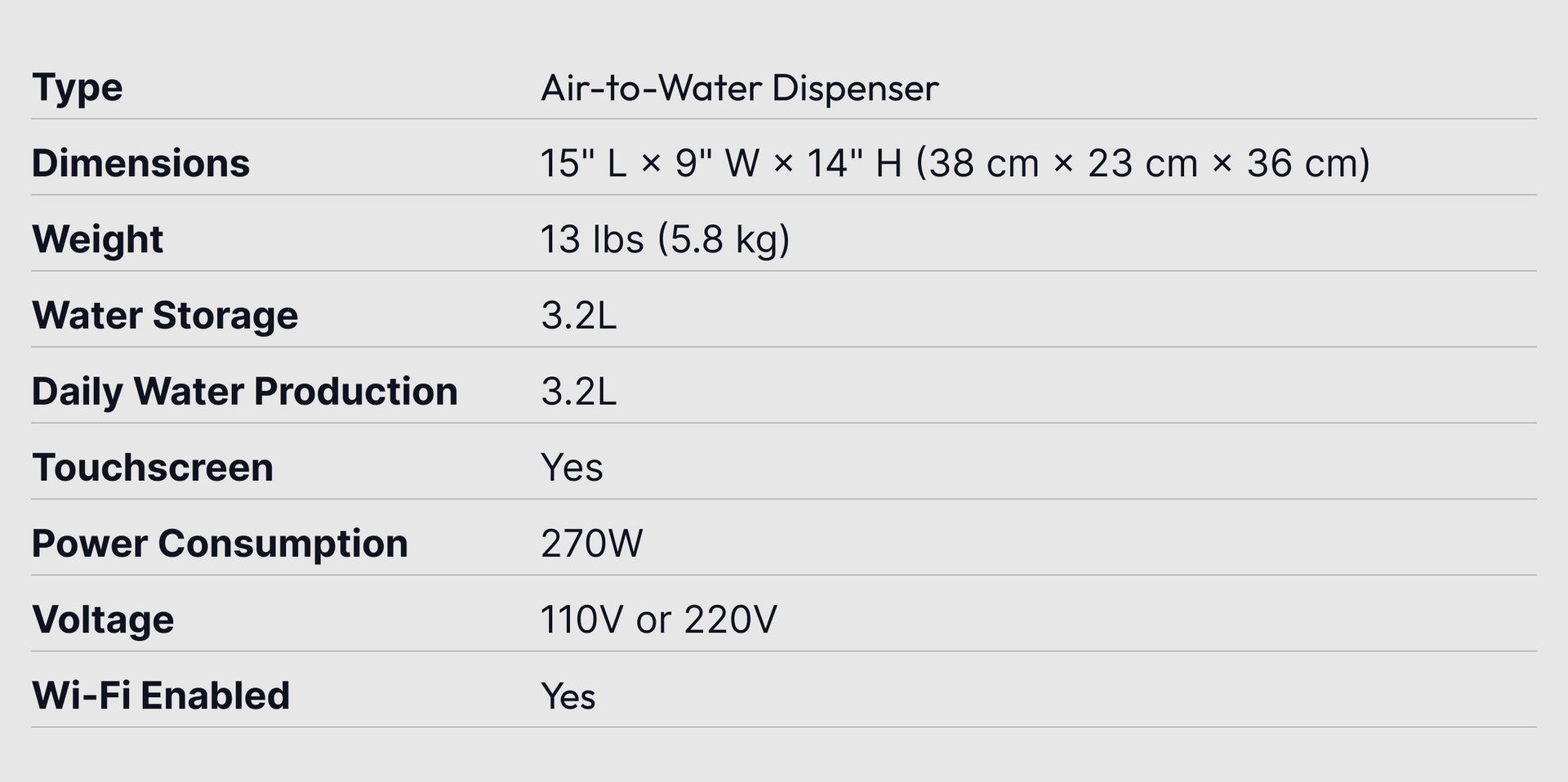Select the Air-to-Water Dispenser value
Image resolution: width=1568 pixels, height=782 pixels.
coord(740,88)
